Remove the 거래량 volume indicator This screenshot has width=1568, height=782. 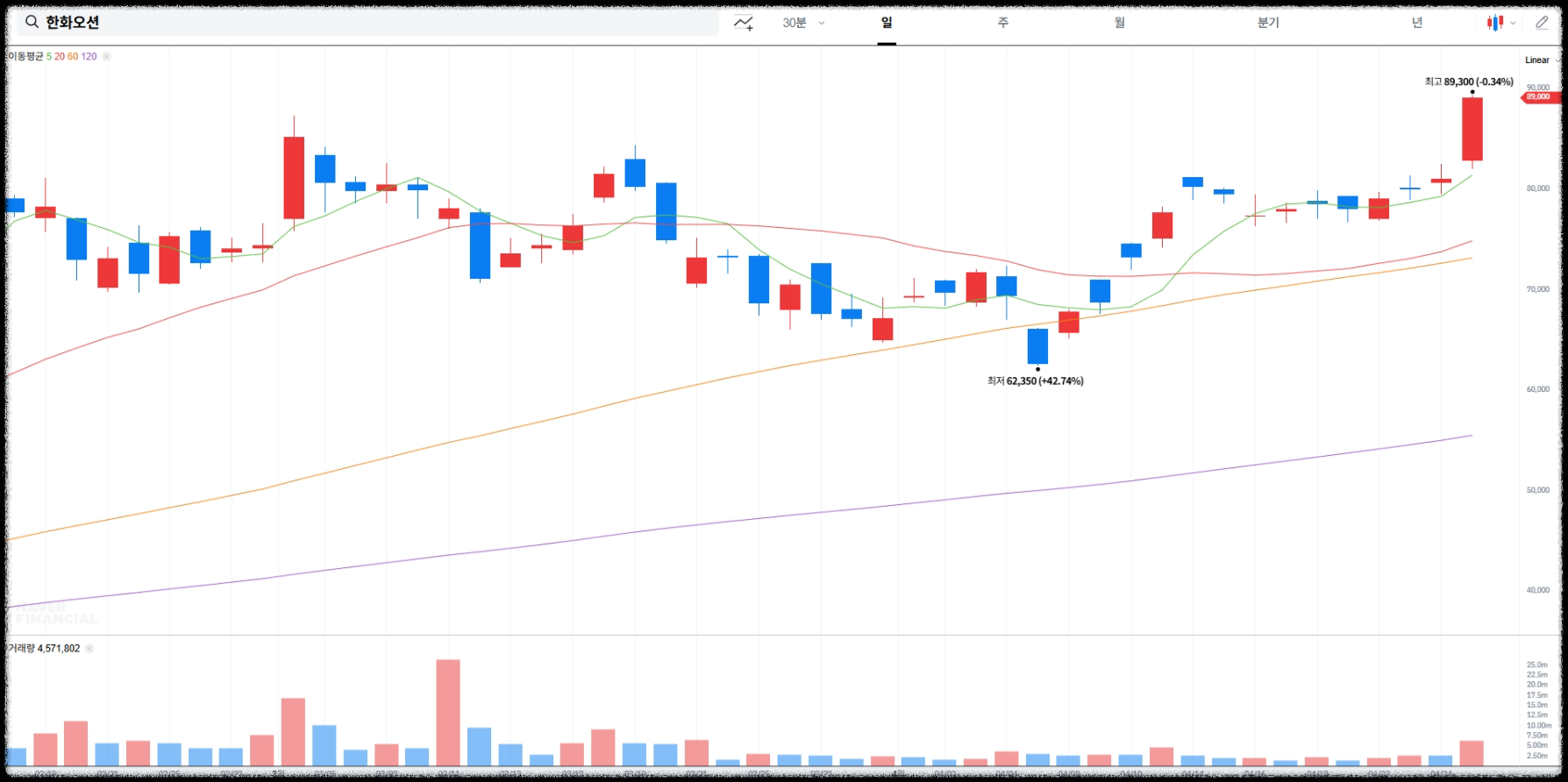click(89, 649)
